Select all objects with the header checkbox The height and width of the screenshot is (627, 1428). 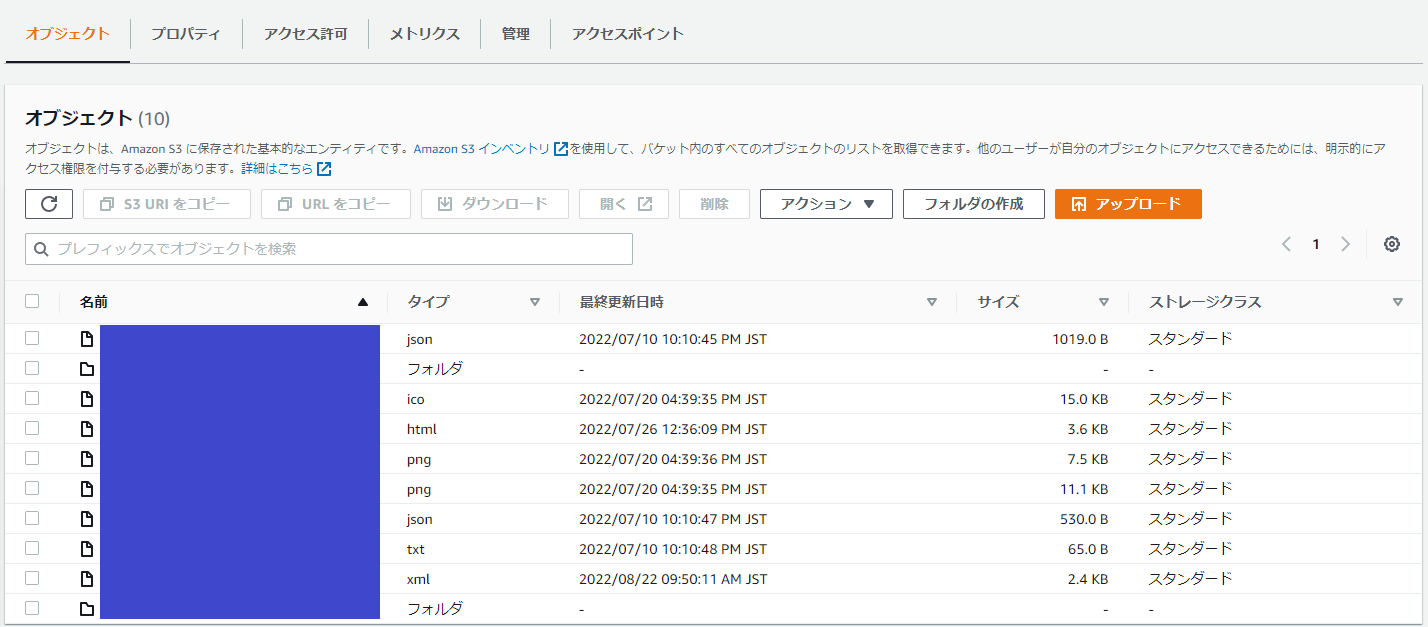point(33,300)
